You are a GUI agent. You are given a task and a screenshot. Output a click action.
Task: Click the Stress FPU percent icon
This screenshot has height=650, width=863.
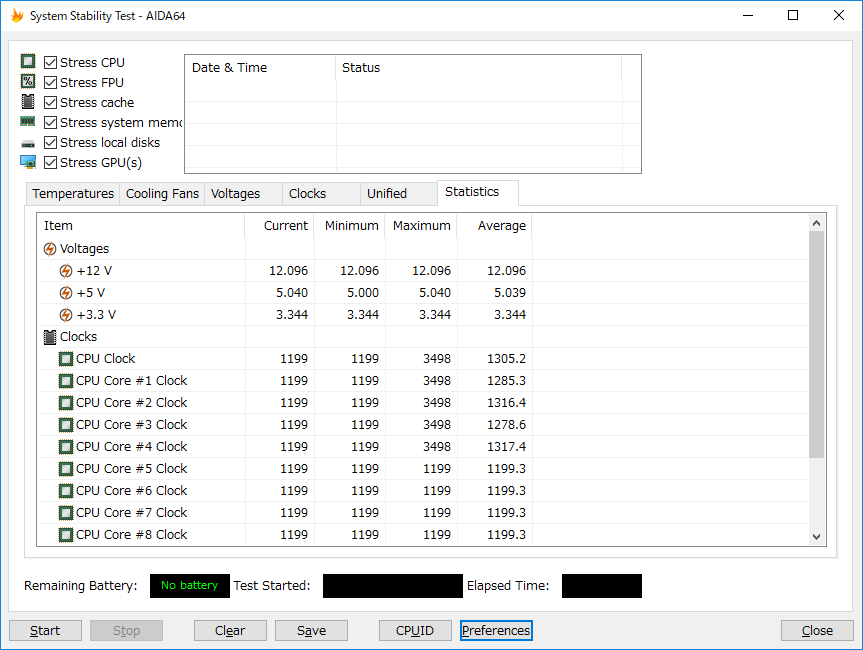(28, 81)
